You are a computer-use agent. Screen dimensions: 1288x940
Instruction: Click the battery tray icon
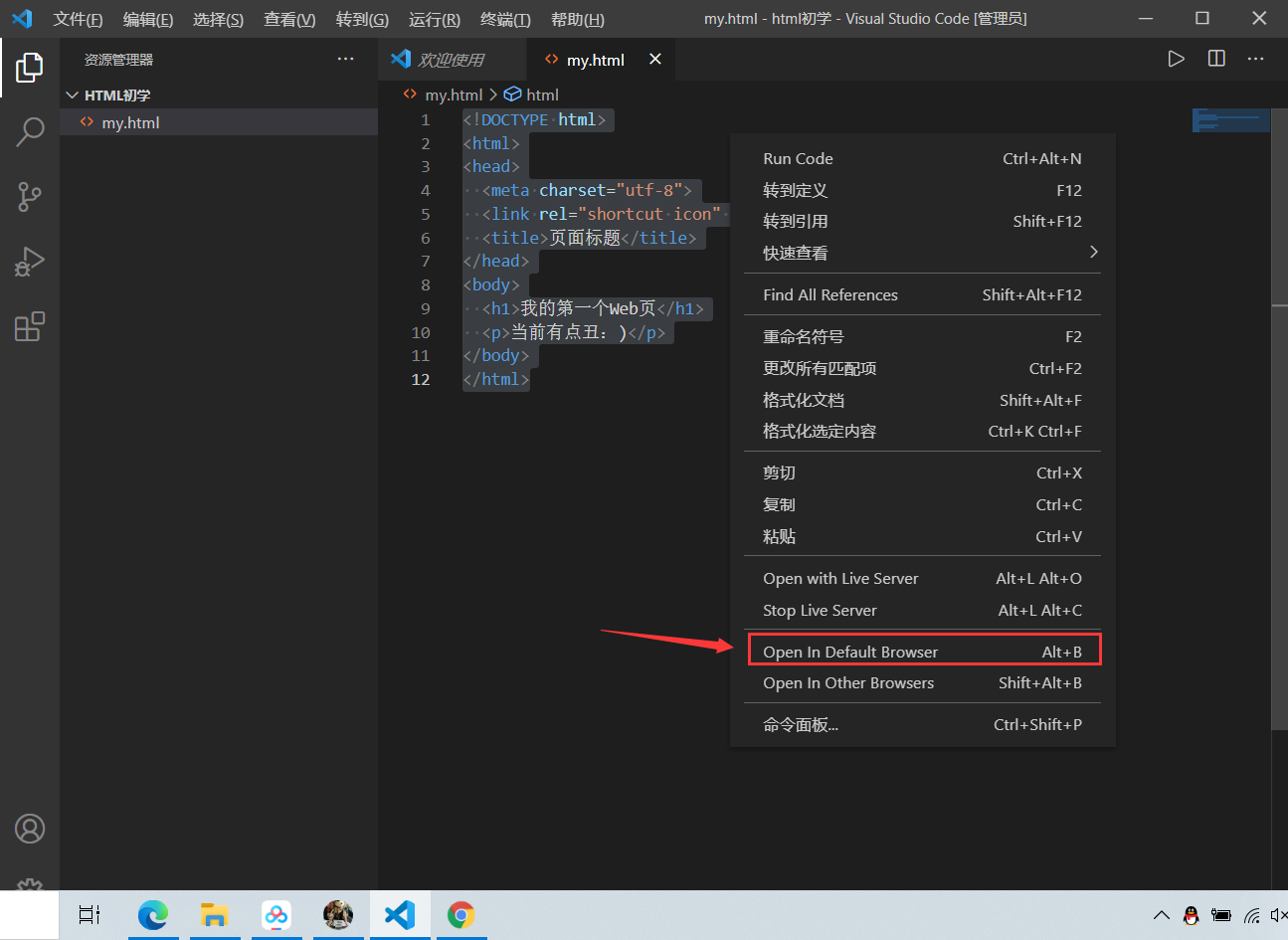click(x=1222, y=915)
